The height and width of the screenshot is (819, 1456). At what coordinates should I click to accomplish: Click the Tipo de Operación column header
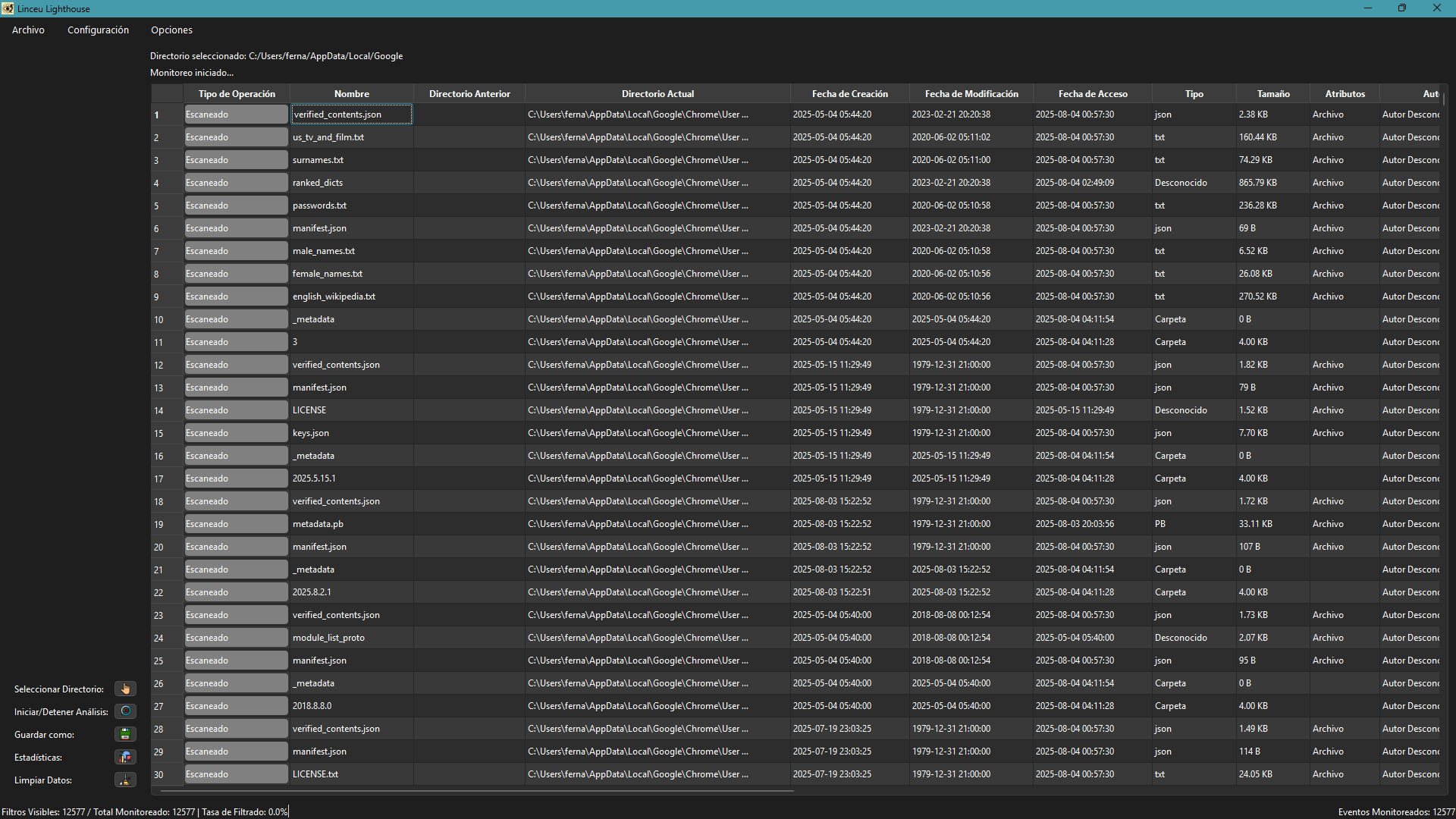(237, 94)
